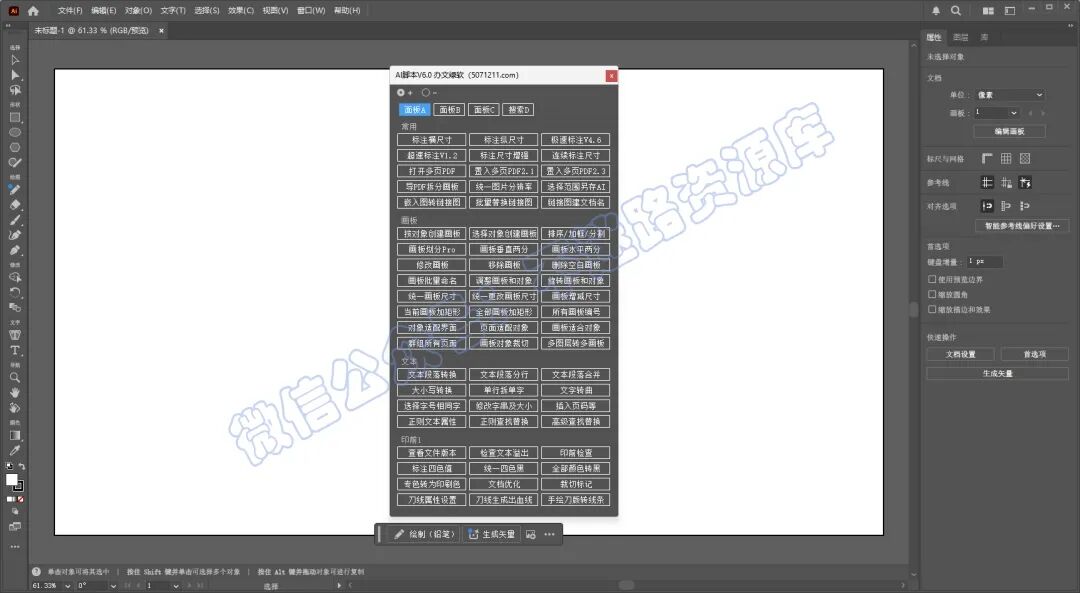1080x593 pixels.
Task: Click the Illustrator home icon
Action: pyautogui.click(x=33, y=10)
